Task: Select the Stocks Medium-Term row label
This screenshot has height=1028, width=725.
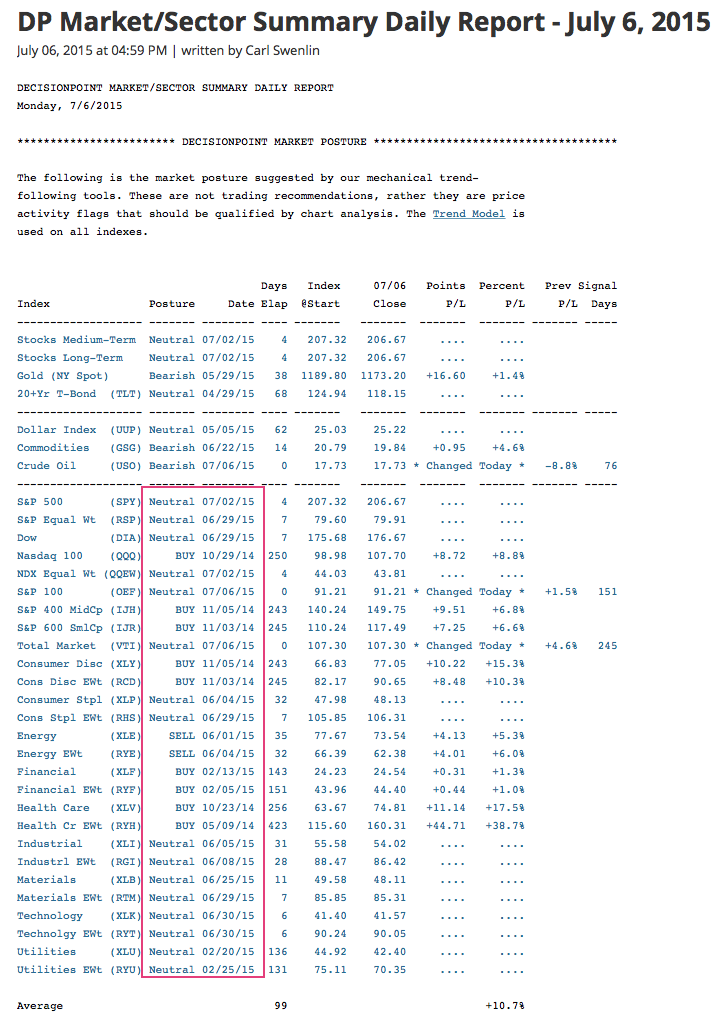Action: 77,340
